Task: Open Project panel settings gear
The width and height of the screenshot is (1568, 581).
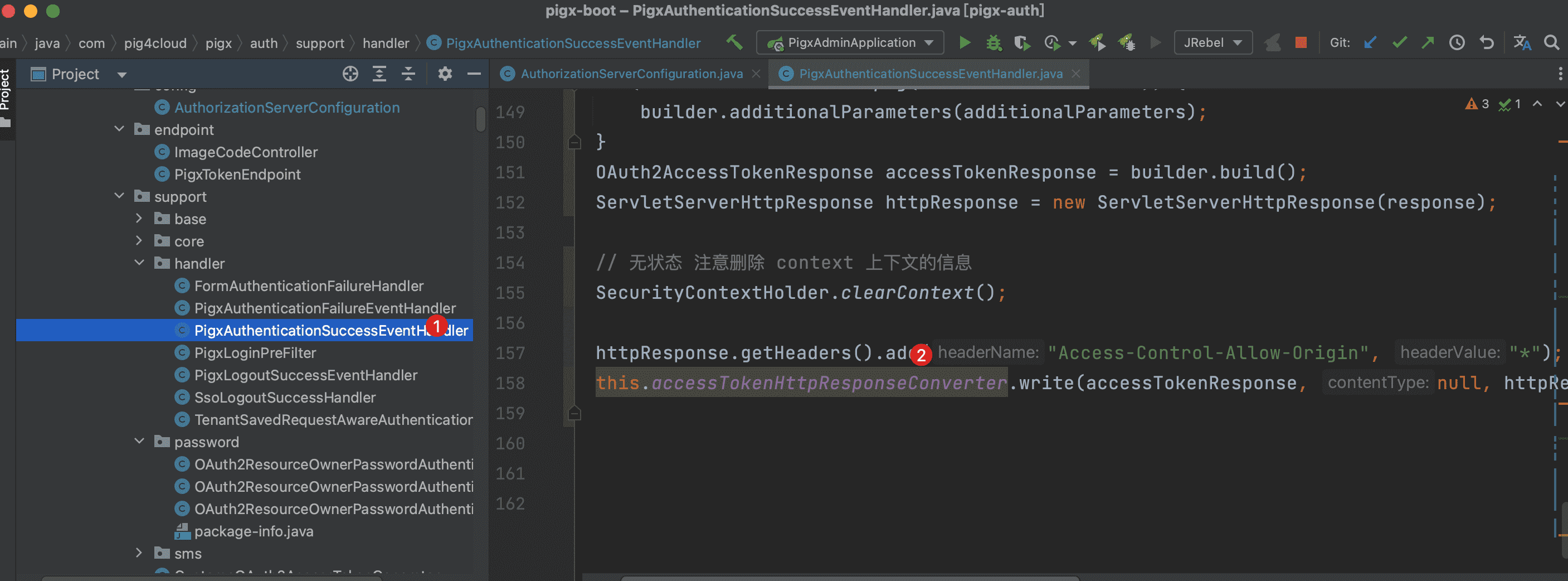Action: pyautogui.click(x=445, y=74)
